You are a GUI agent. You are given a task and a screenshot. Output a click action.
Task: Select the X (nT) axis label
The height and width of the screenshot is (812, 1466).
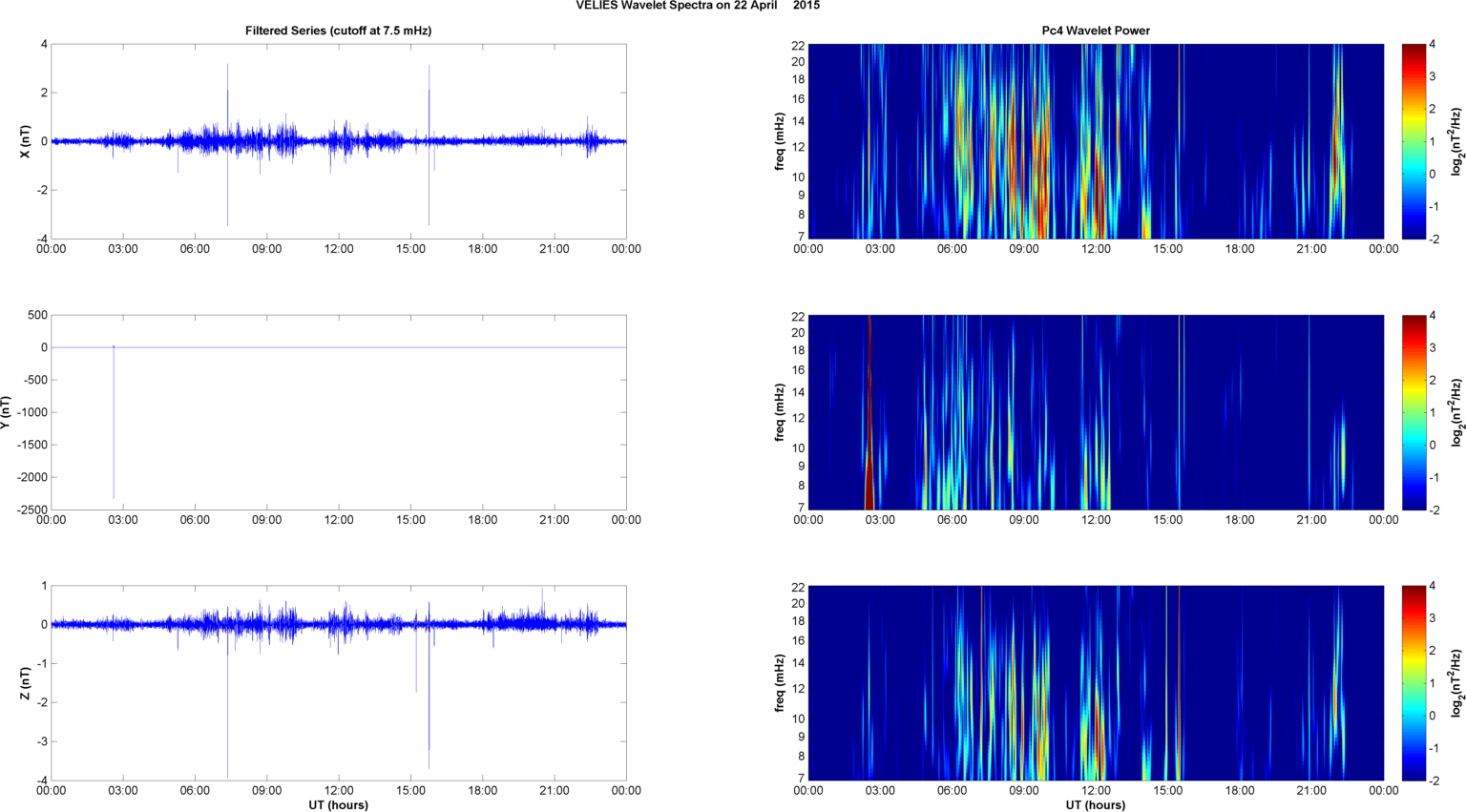coord(25,141)
